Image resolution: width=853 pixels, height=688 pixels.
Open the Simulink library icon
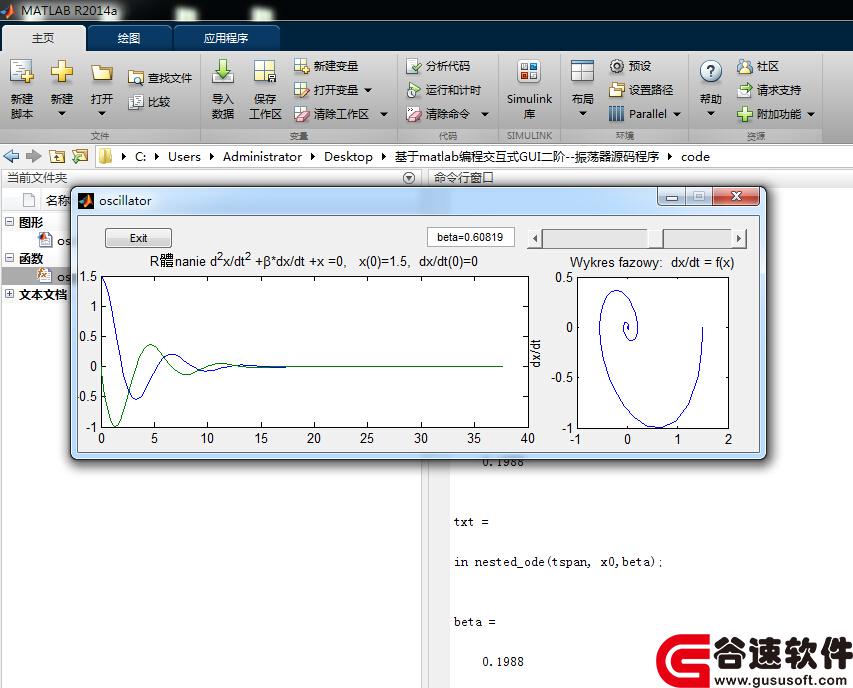[x=529, y=72]
